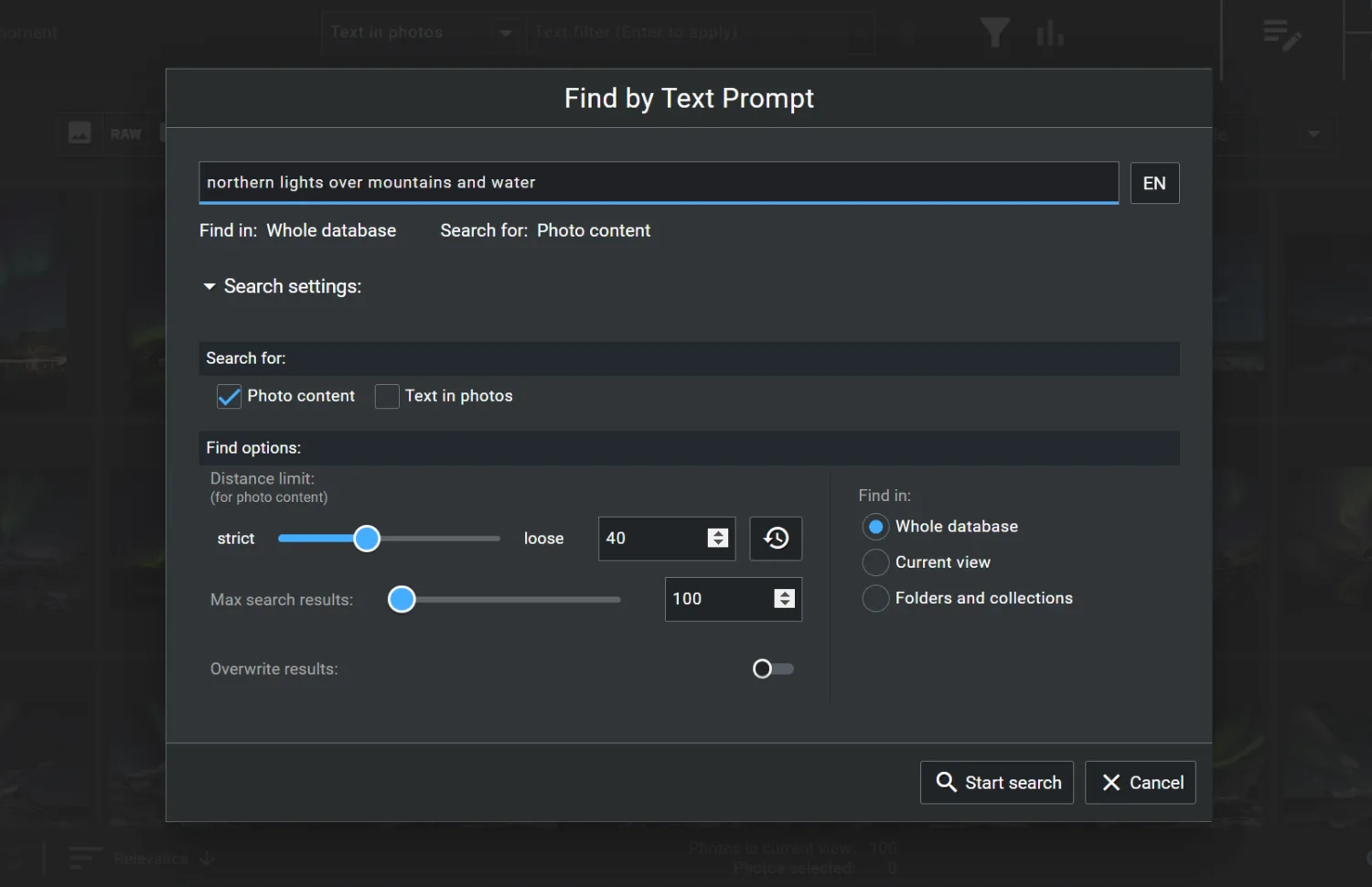Uncheck the Photo content checkbox
This screenshot has width=1372, height=887.
(229, 396)
